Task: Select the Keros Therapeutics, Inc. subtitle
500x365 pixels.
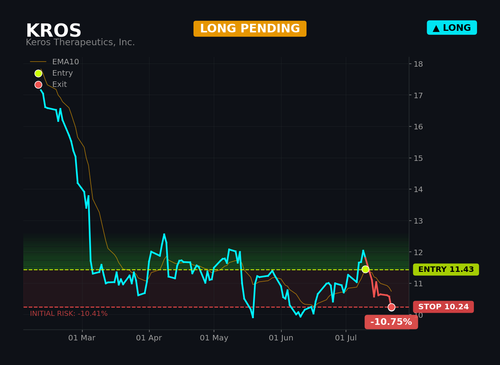Action: [x=80, y=42]
